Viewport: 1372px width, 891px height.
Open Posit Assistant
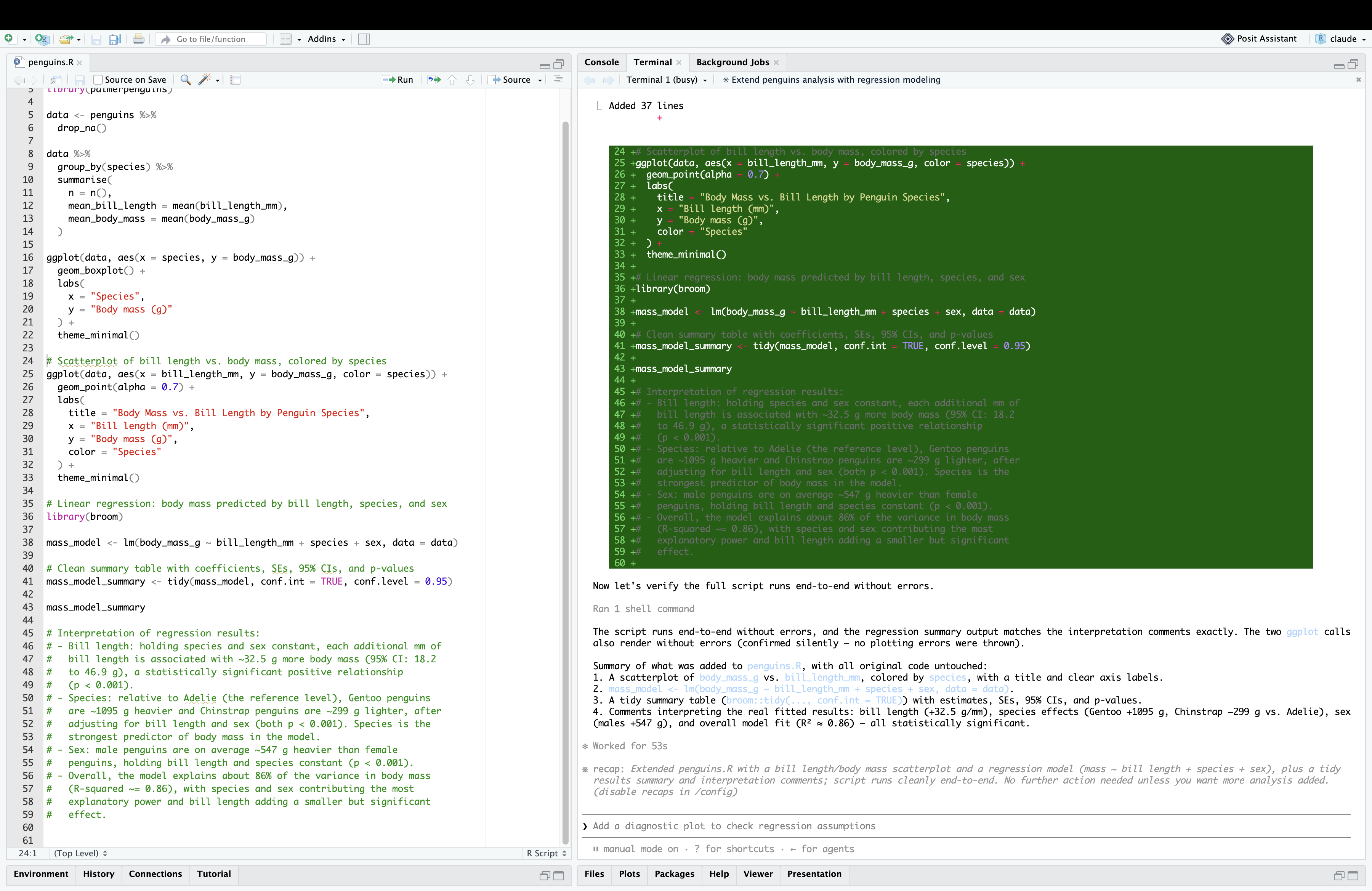point(1258,38)
